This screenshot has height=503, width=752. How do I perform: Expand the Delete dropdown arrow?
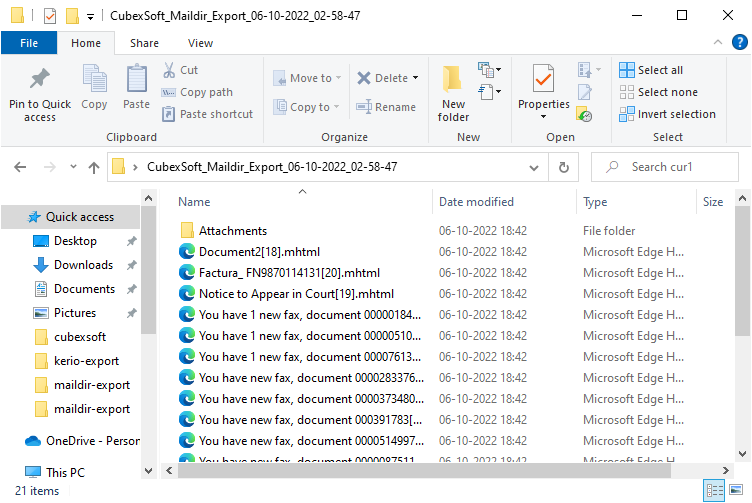point(415,78)
